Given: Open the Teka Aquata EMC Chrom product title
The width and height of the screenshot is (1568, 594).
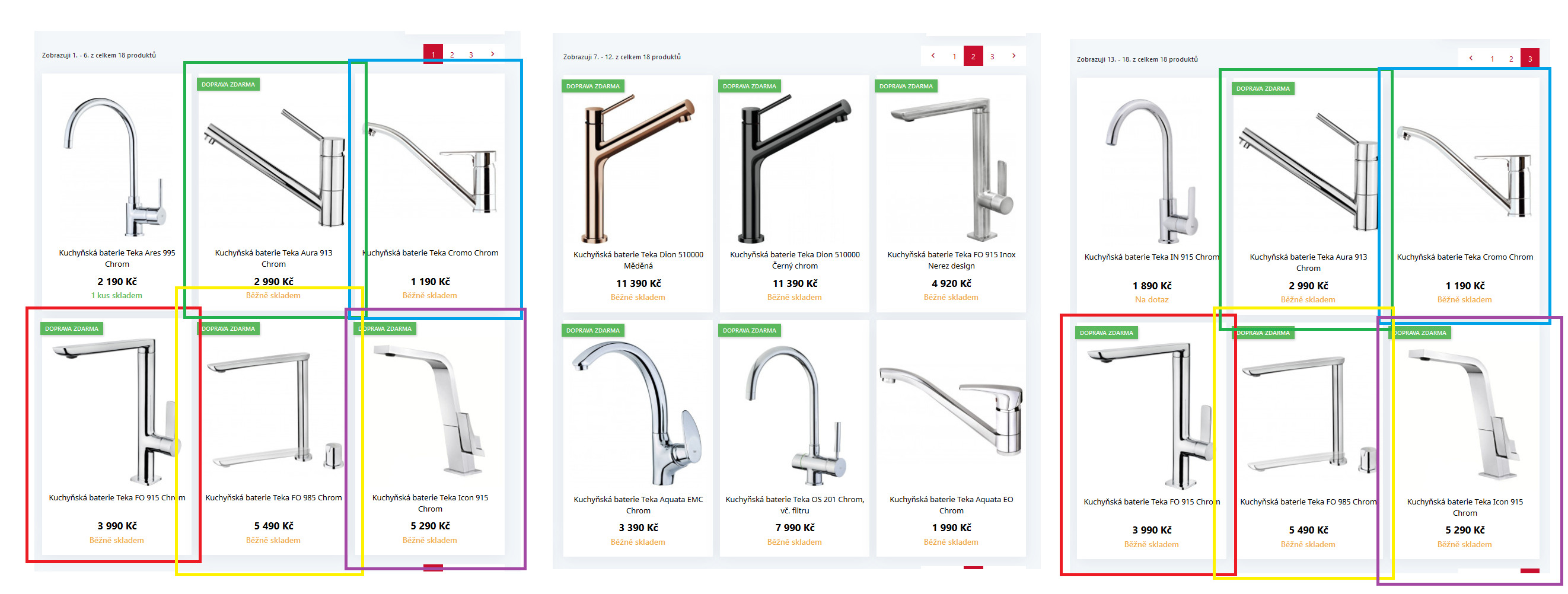Looking at the screenshot, I should [x=638, y=504].
